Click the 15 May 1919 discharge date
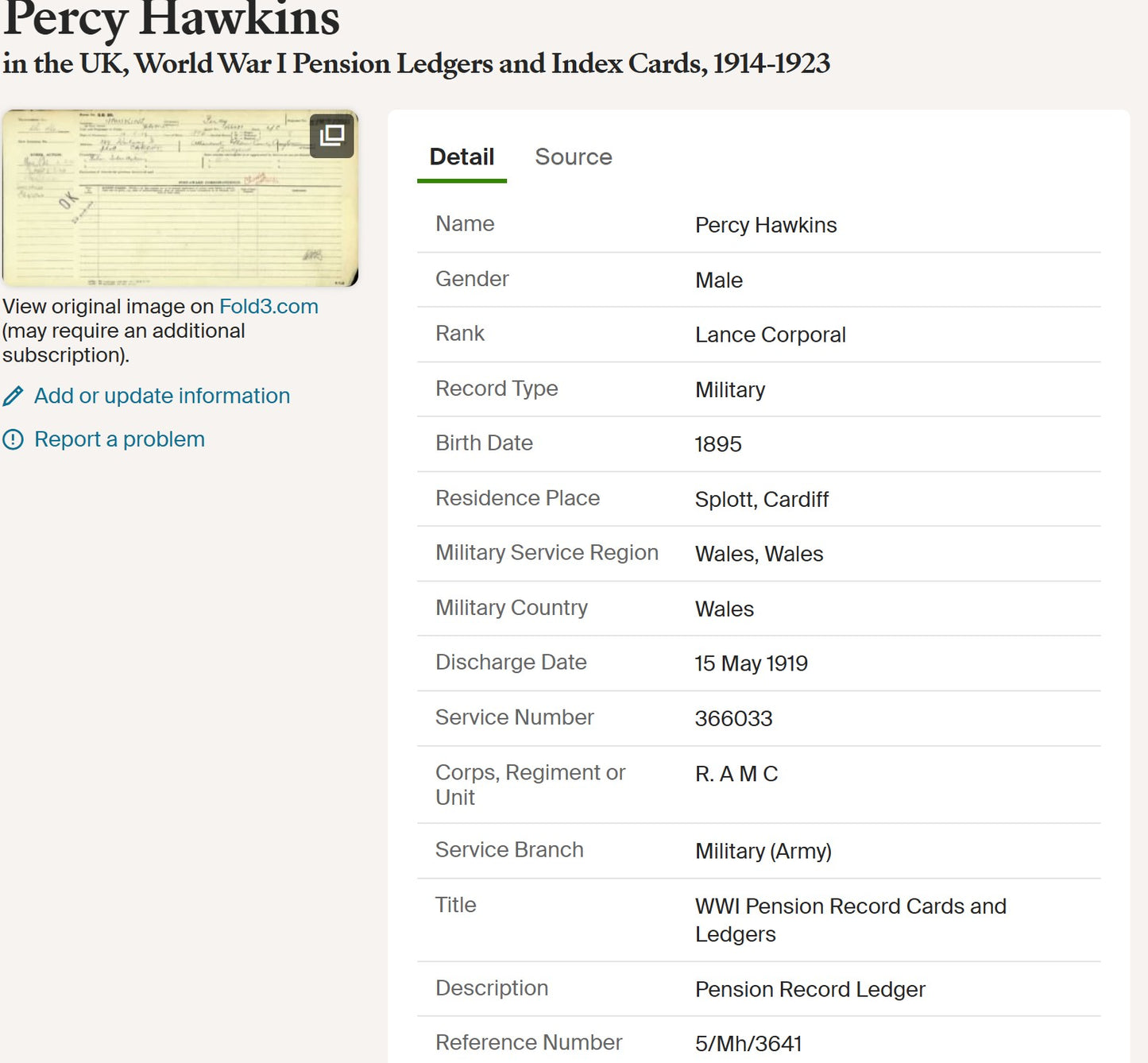The image size is (1148, 1063). pos(752,664)
